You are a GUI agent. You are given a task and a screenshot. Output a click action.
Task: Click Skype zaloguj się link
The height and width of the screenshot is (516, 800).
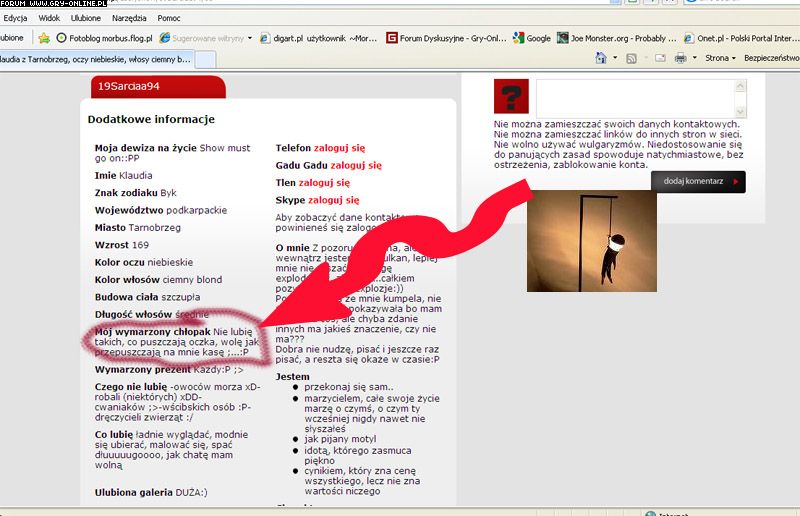(334, 200)
